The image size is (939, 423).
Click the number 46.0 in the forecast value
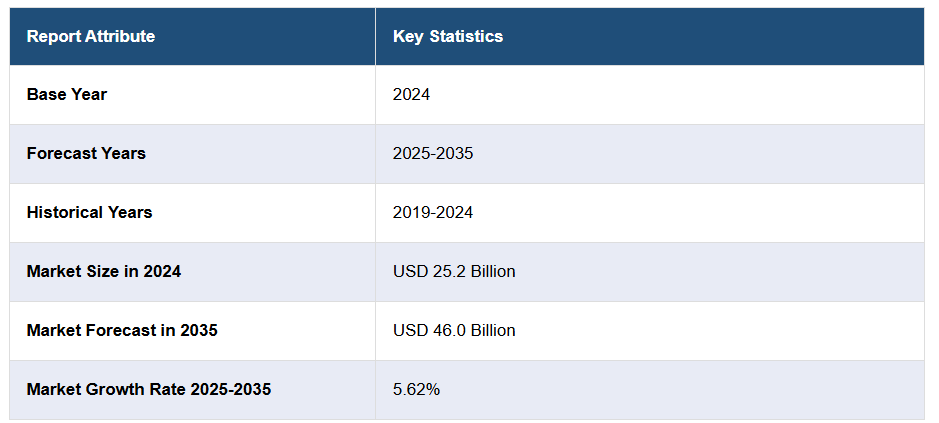pyautogui.click(x=444, y=331)
